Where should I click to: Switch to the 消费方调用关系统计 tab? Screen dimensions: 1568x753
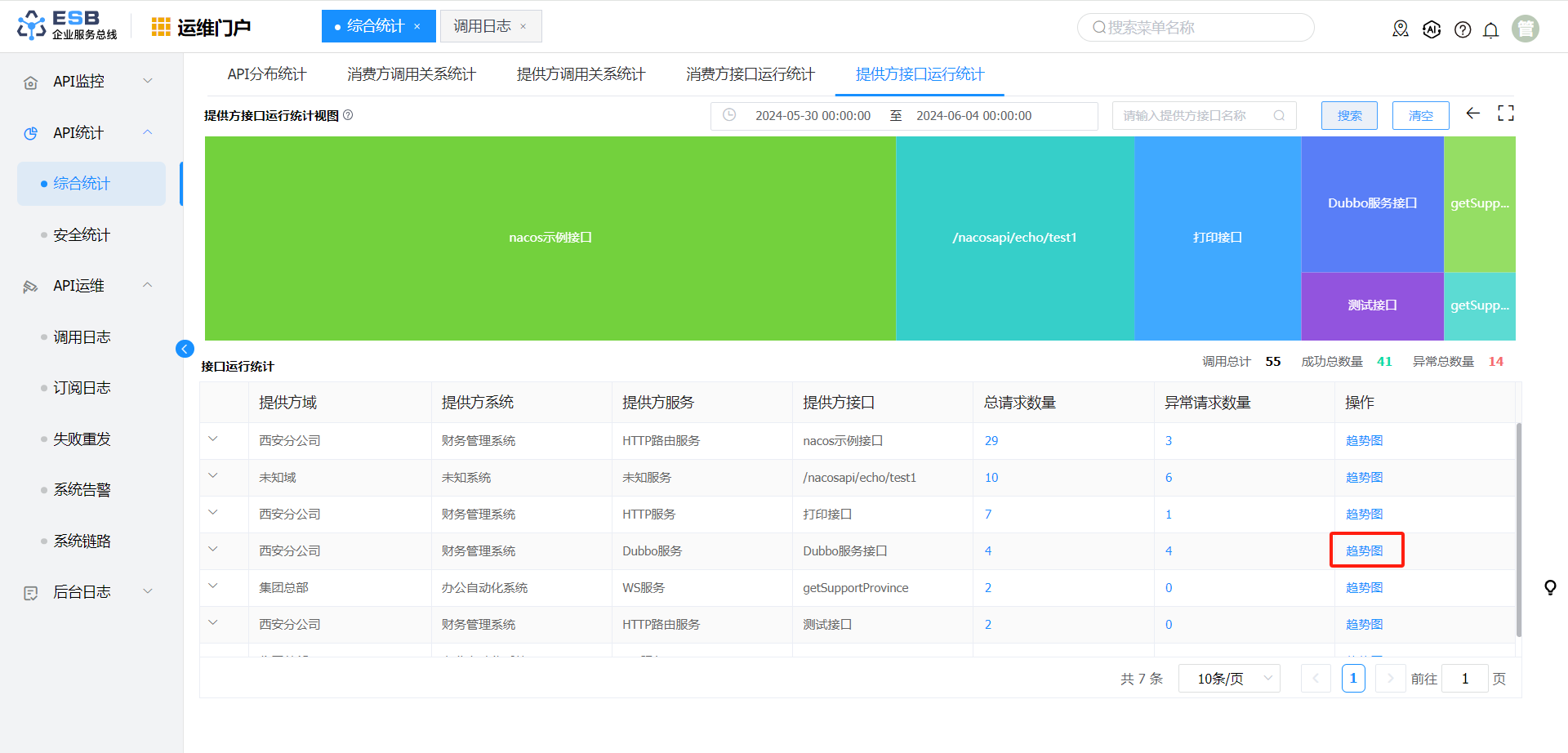pyautogui.click(x=411, y=74)
